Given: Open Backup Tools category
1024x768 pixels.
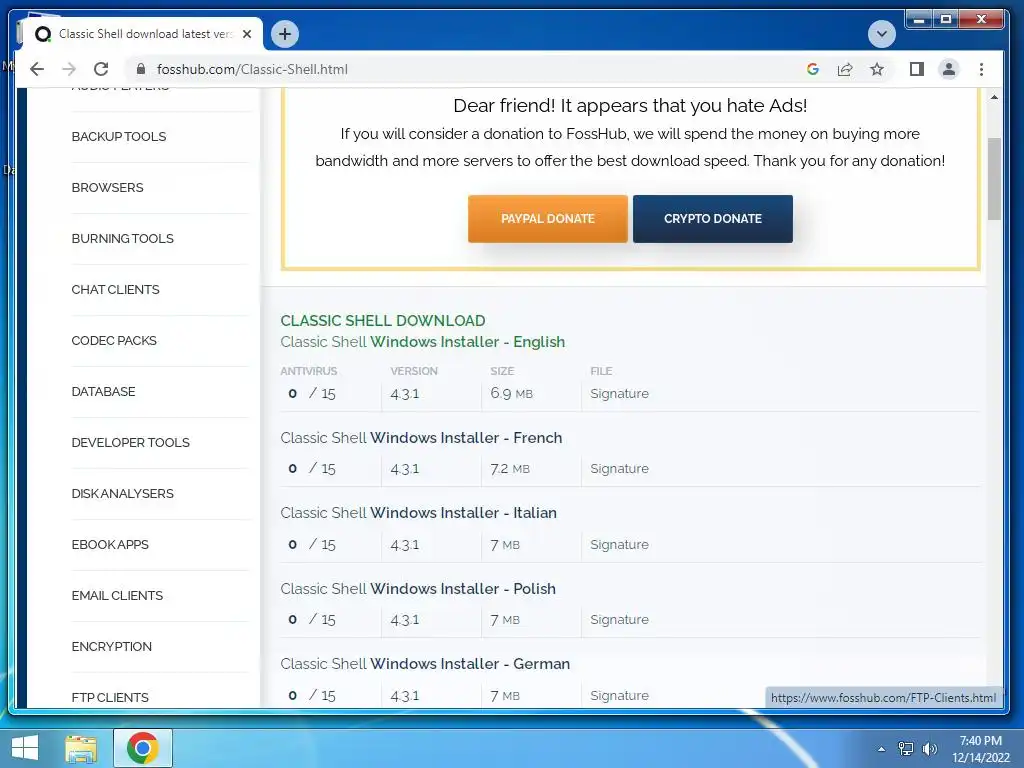Looking at the screenshot, I should pyautogui.click(x=119, y=136).
